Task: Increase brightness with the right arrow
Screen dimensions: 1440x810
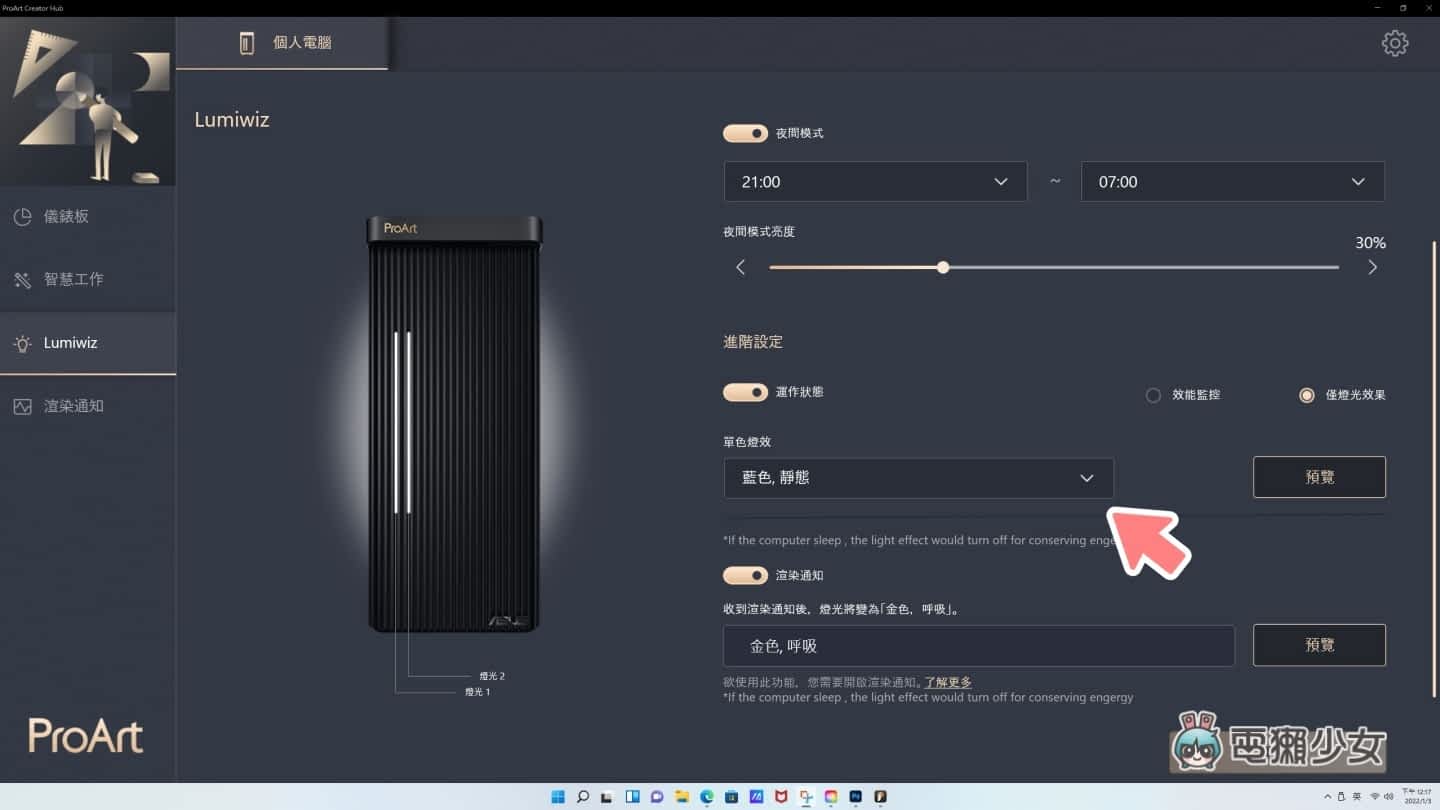Action: (x=1372, y=267)
